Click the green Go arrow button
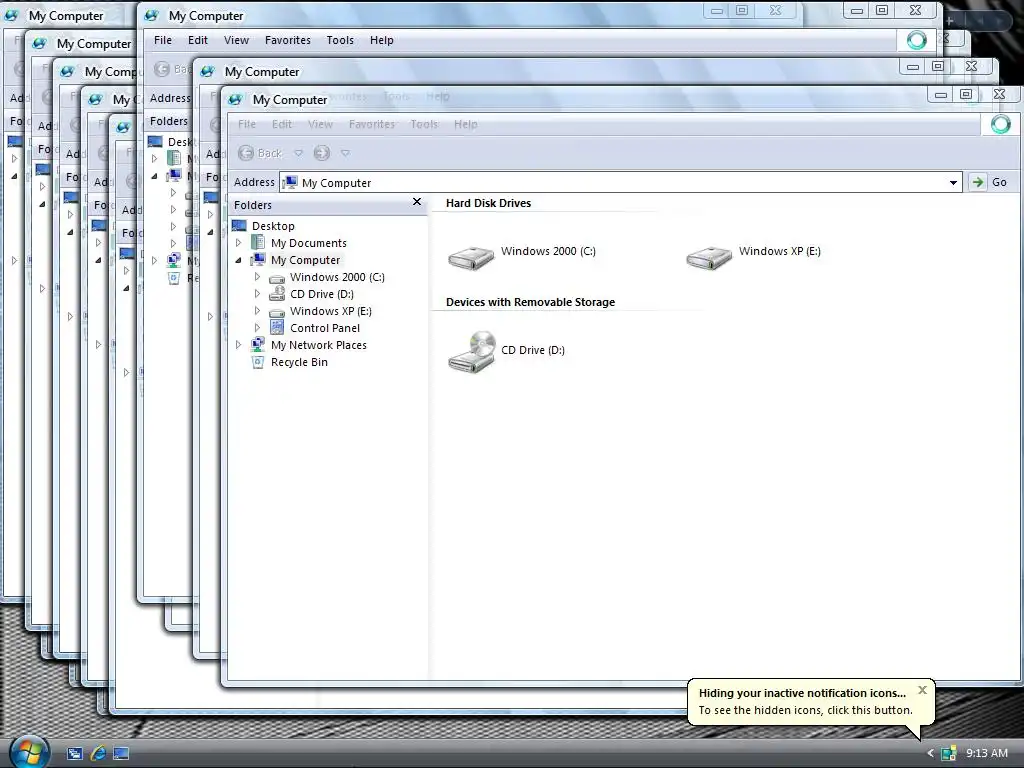 pyautogui.click(x=977, y=182)
